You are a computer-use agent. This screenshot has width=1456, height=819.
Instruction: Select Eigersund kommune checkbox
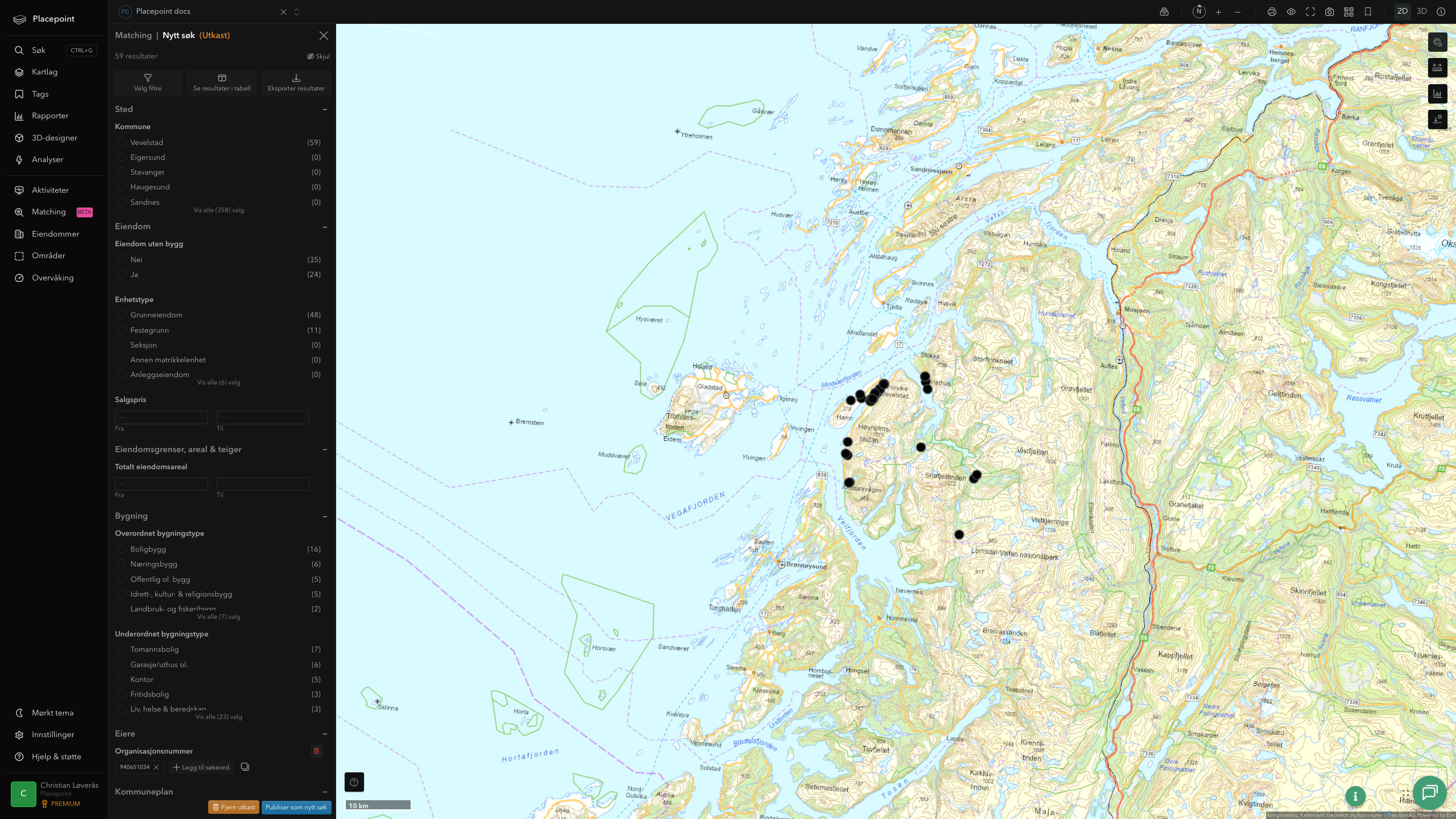pyautogui.click(x=122, y=158)
